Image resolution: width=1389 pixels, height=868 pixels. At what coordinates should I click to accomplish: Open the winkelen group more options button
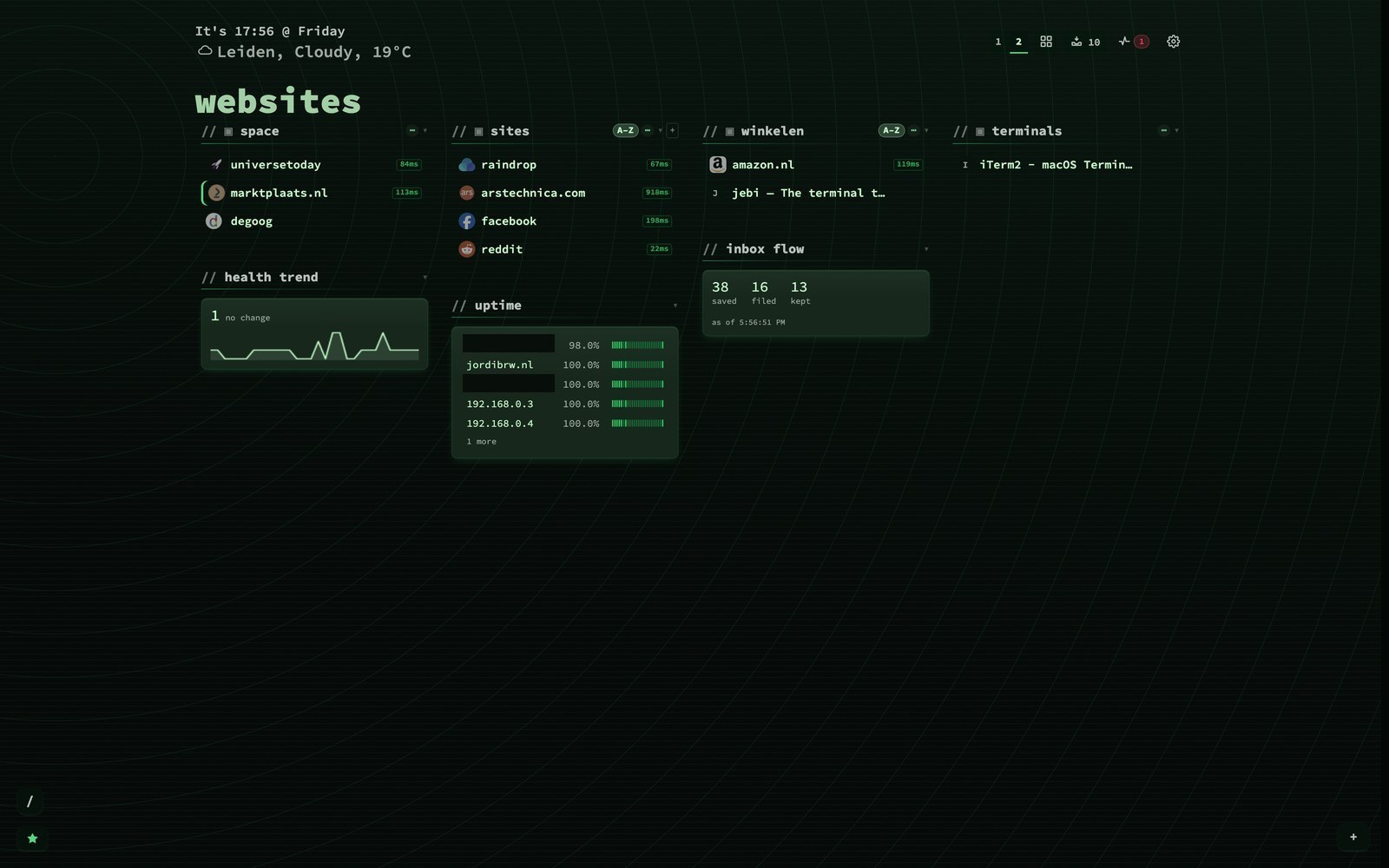point(913,130)
